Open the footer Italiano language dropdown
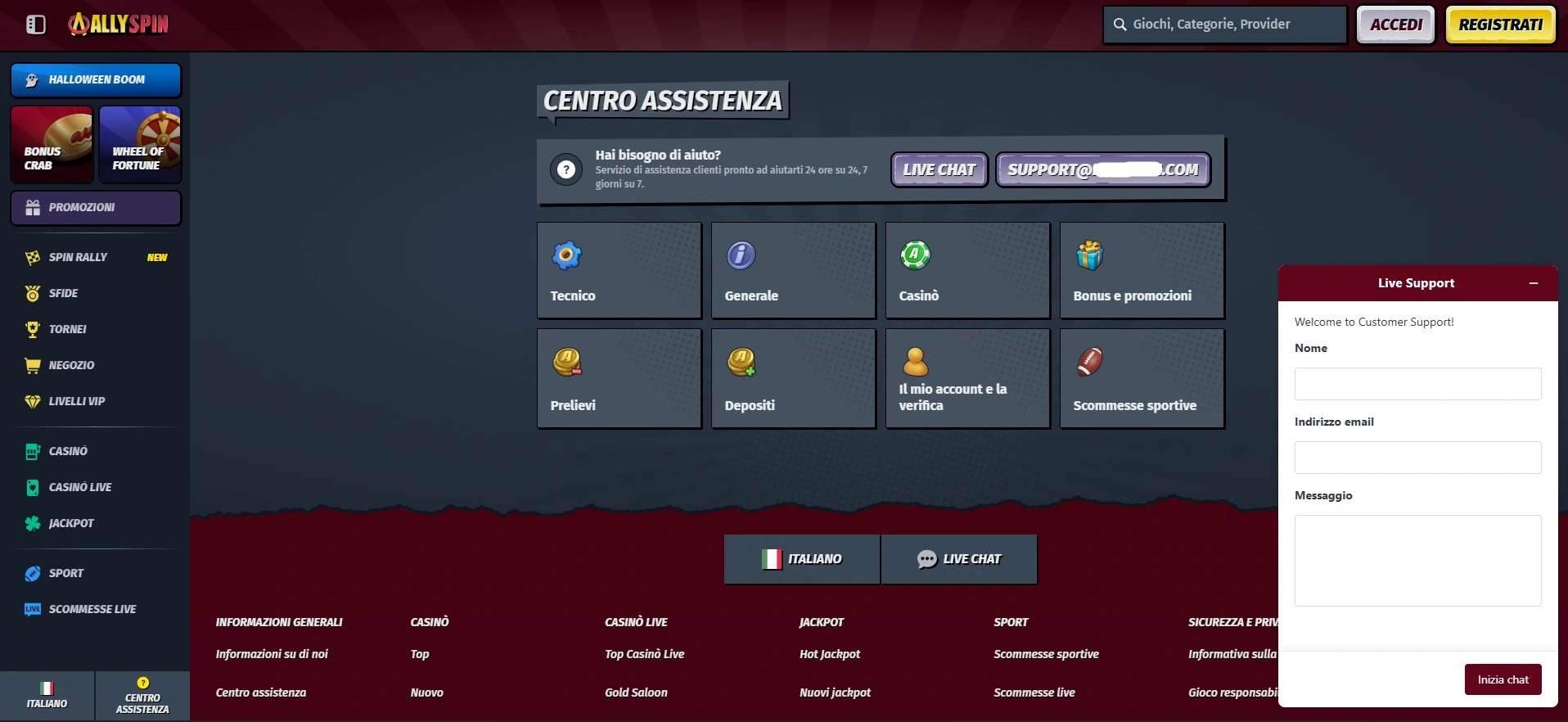Viewport: 1568px width, 722px height. 802,559
